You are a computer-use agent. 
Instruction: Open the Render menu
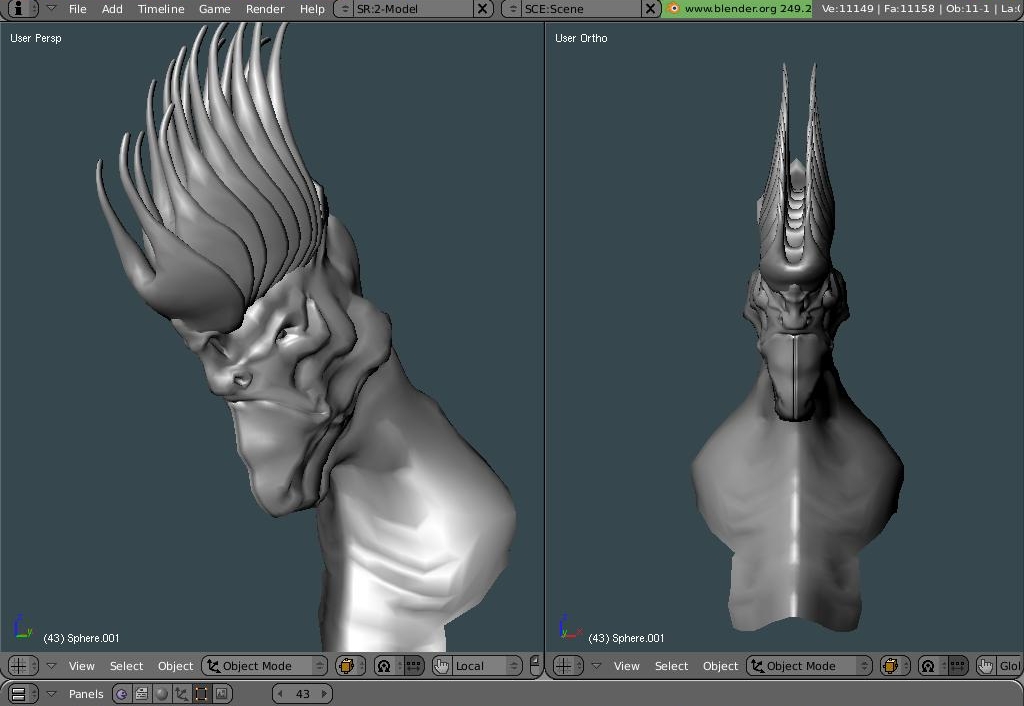tap(264, 9)
